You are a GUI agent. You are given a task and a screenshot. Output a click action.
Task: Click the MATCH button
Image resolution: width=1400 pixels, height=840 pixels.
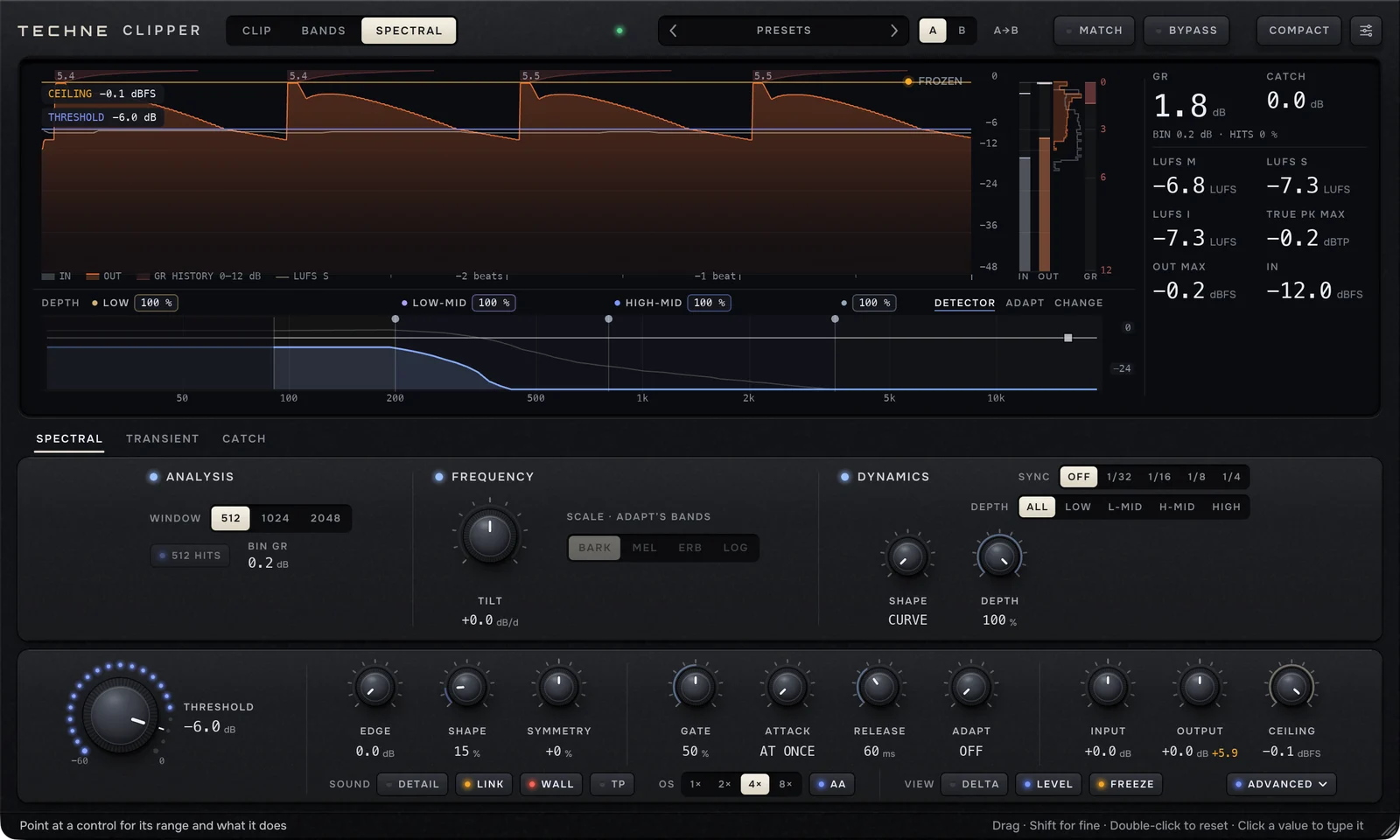(1094, 31)
